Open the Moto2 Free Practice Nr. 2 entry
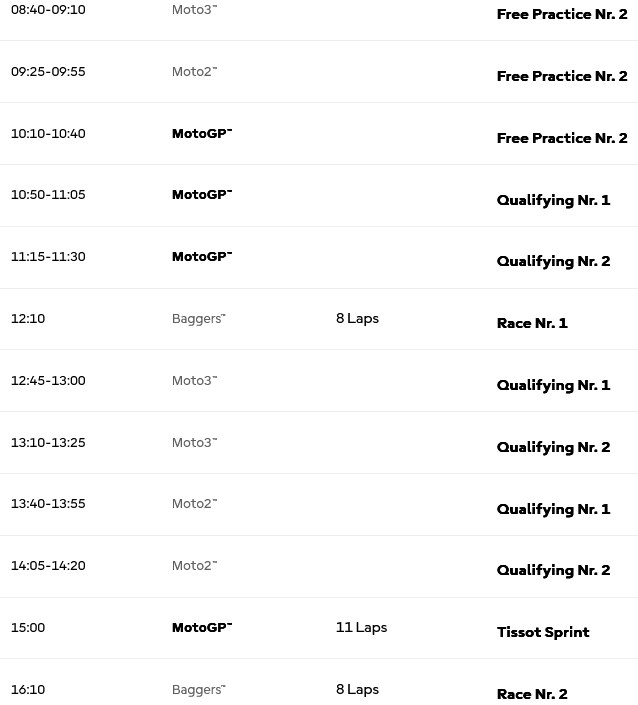The width and height of the screenshot is (638, 705). click(562, 76)
